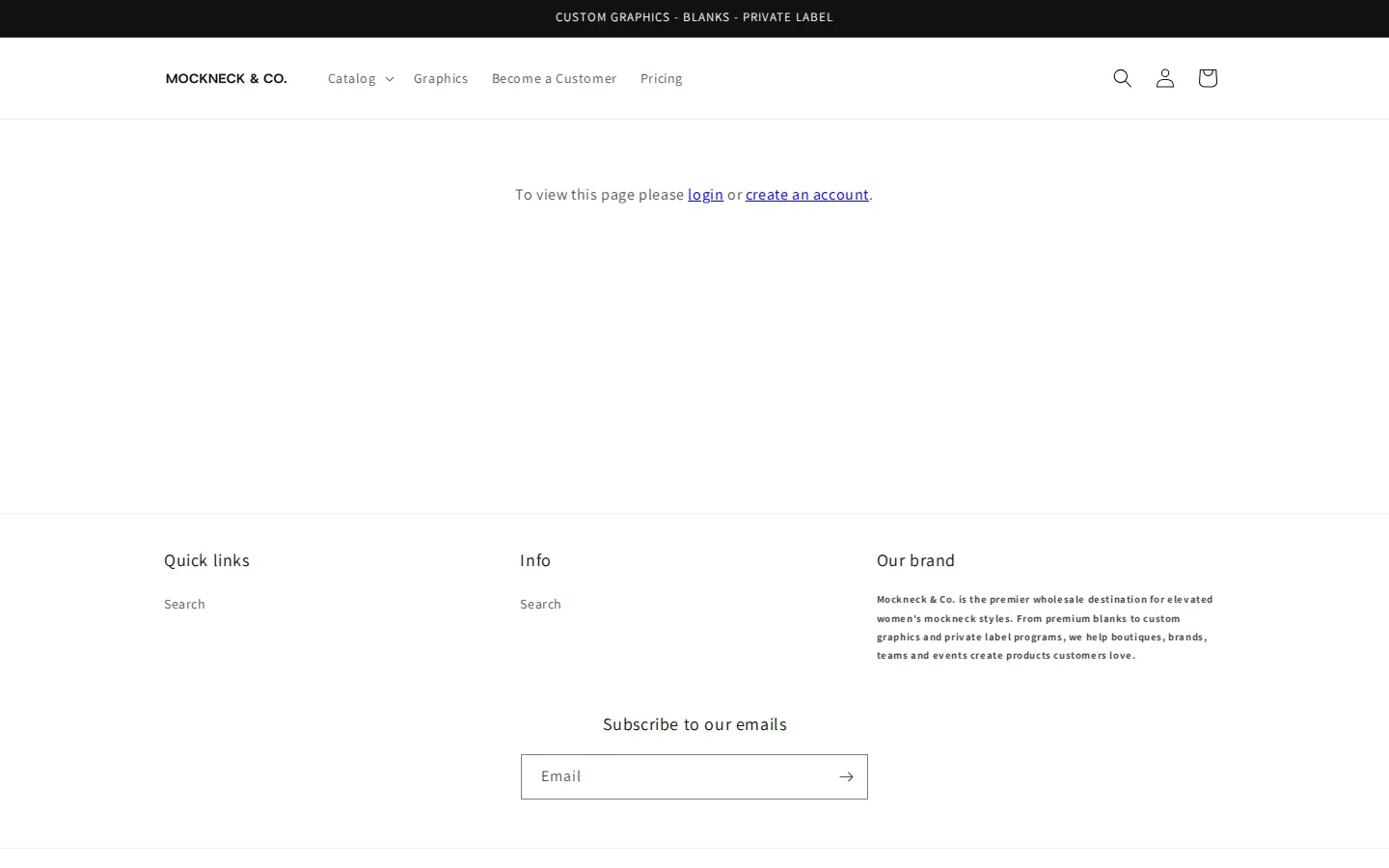The image size is (1389, 868).
Task: Click the Mockneck & Co. brand description paragraph
Action: (x=1046, y=627)
